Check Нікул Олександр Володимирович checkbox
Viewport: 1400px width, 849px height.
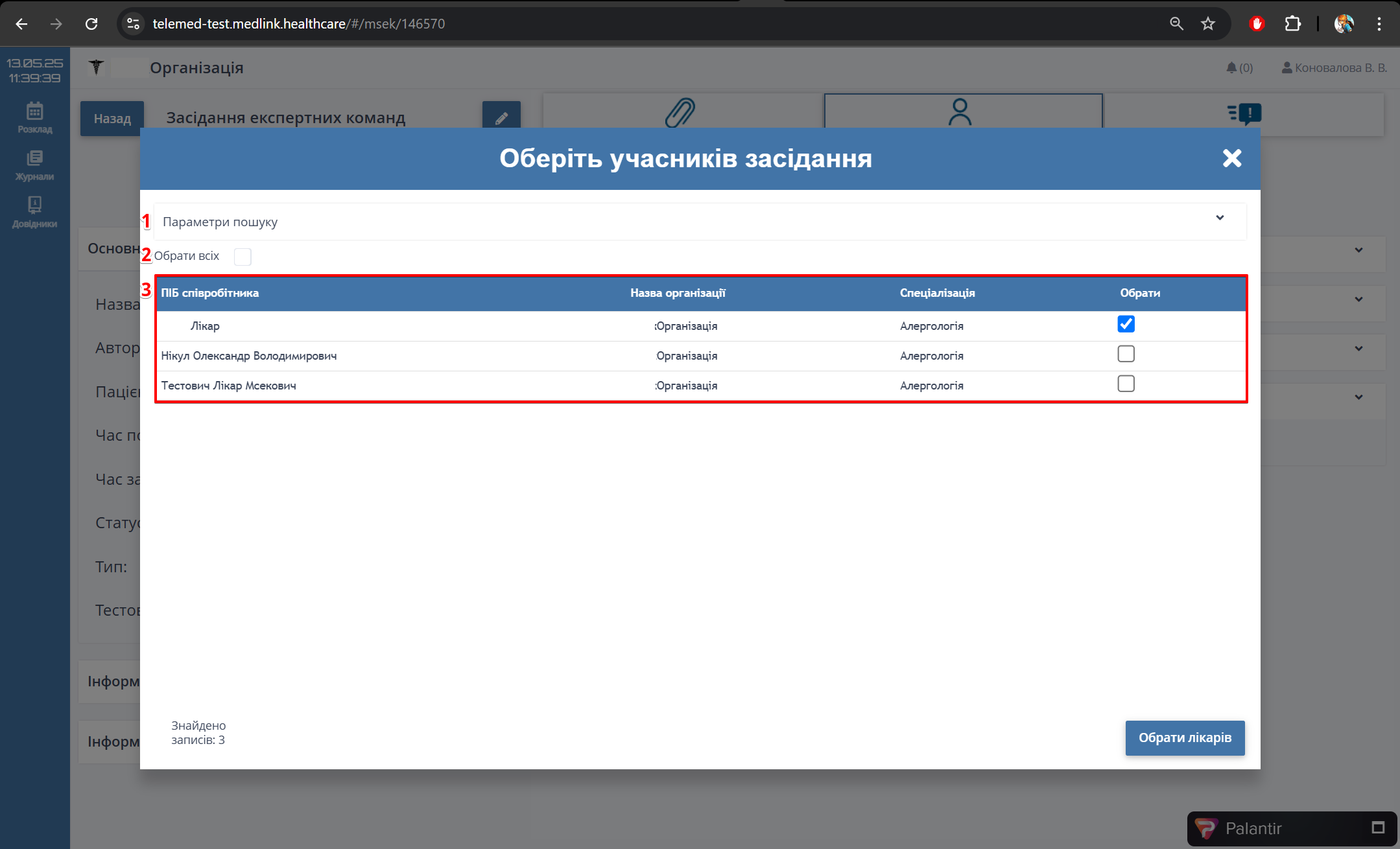(1126, 354)
